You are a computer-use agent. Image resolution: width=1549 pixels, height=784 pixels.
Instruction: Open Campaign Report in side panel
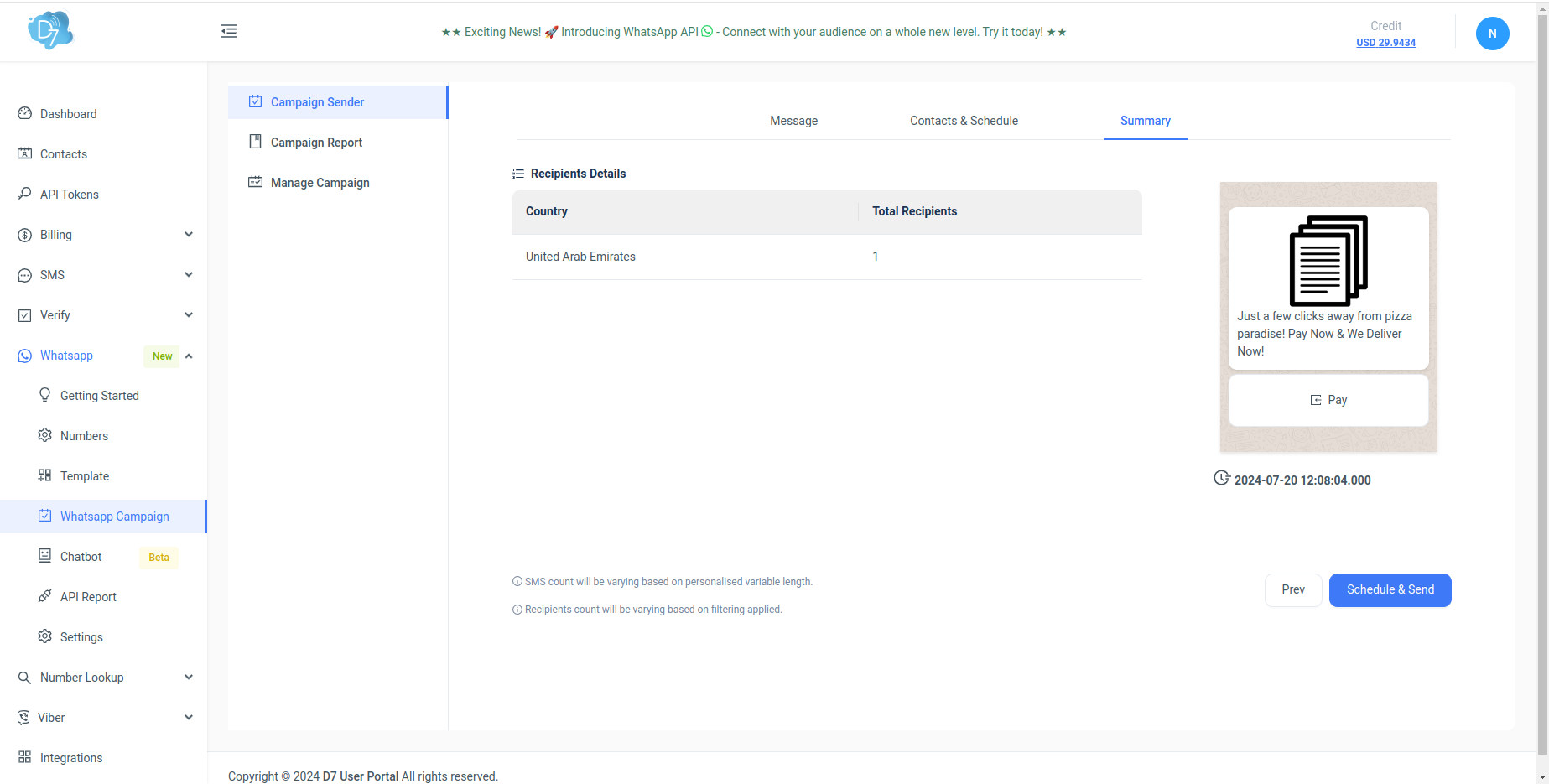tap(316, 143)
